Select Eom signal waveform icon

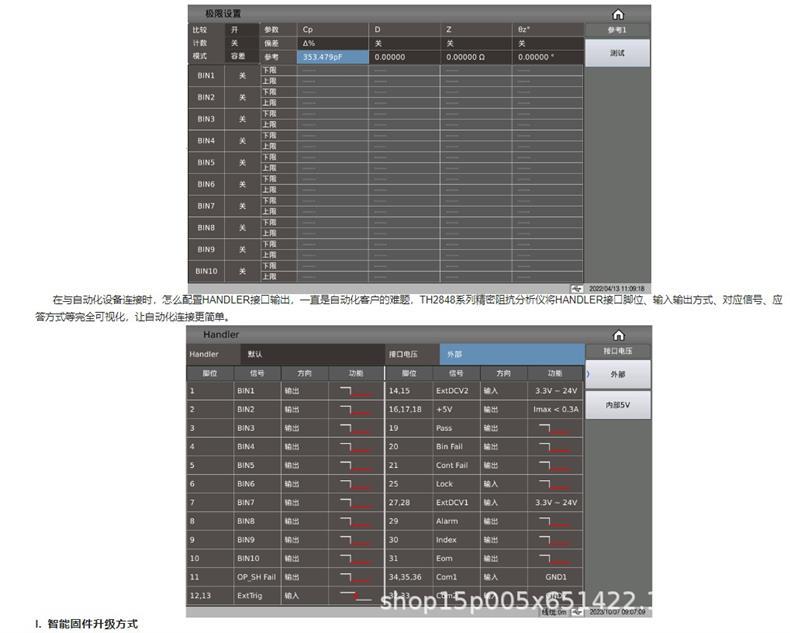point(555,559)
